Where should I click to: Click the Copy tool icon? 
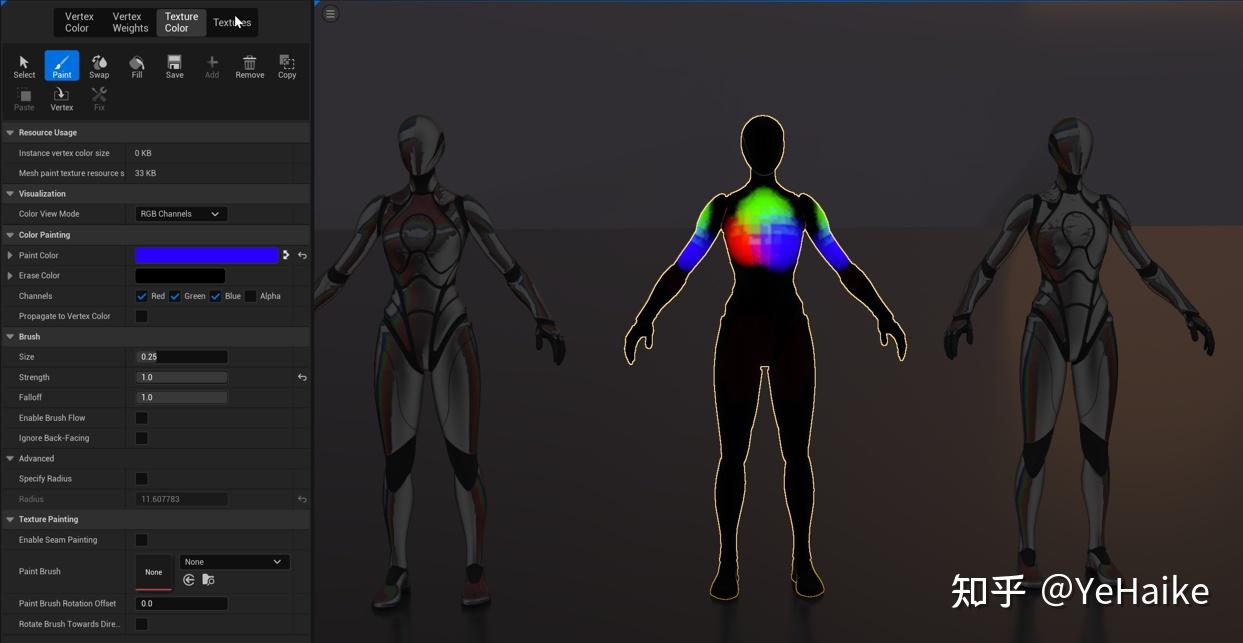tap(287, 66)
